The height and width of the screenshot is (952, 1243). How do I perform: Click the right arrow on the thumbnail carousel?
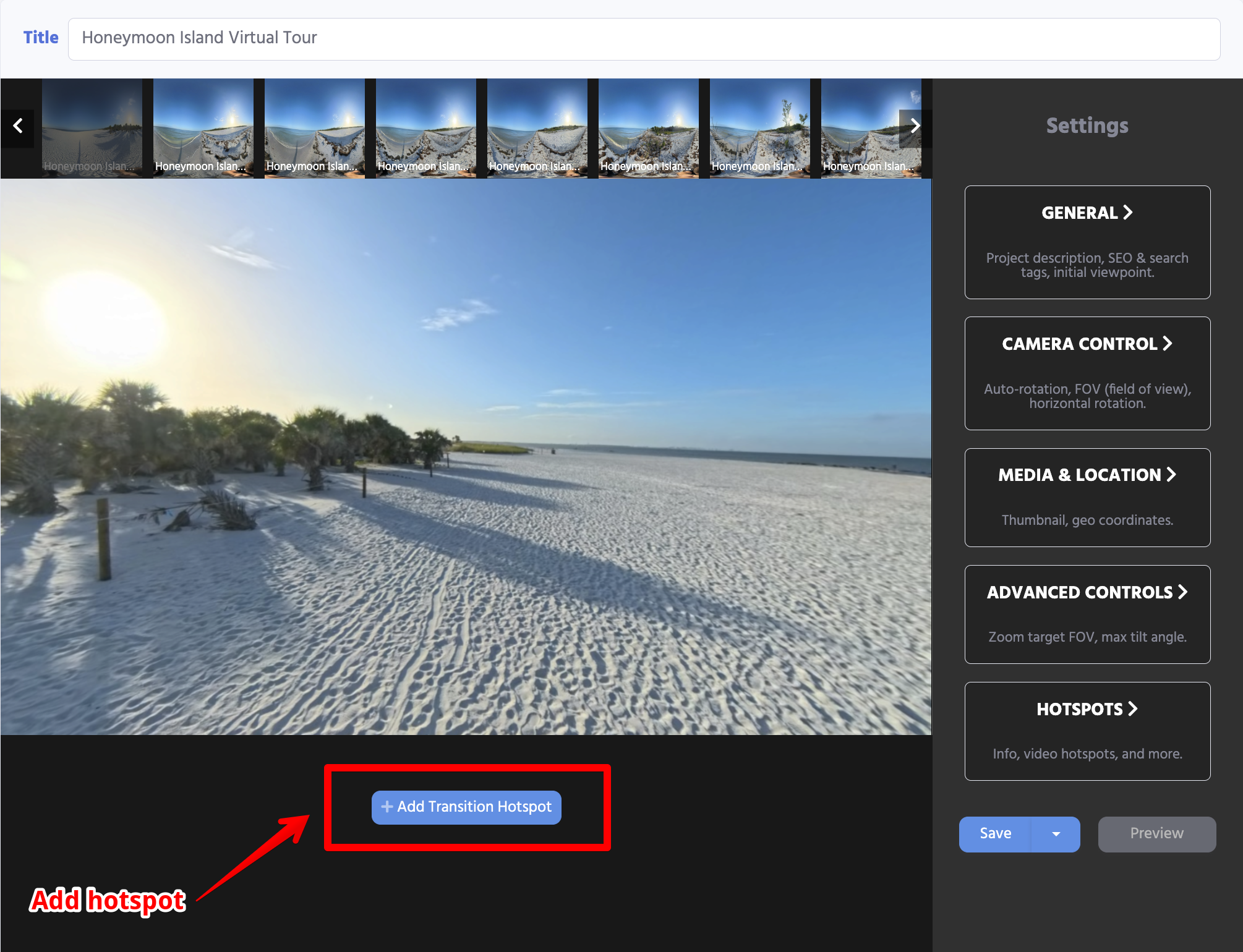(x=916, y=127)
